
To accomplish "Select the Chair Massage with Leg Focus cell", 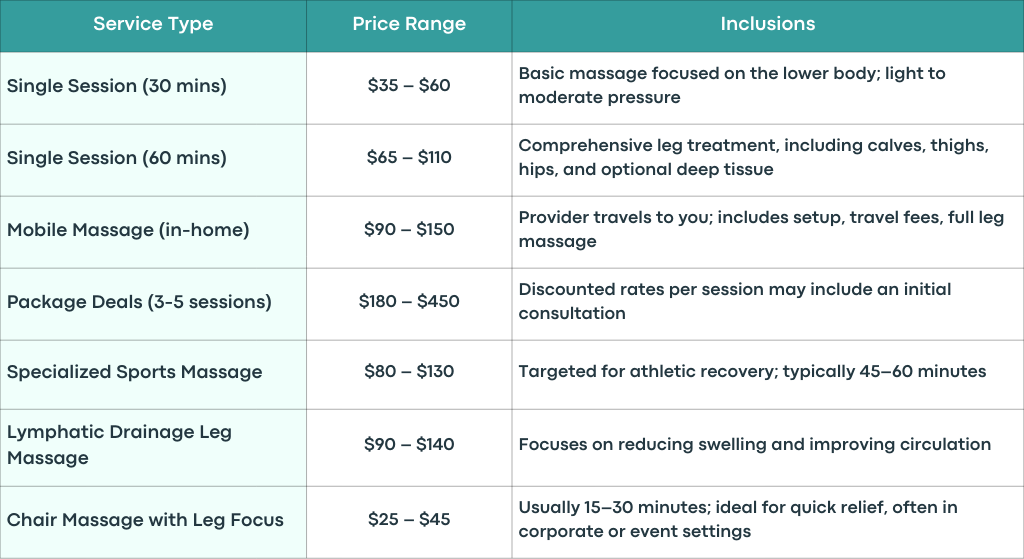I will click(153, 522).
